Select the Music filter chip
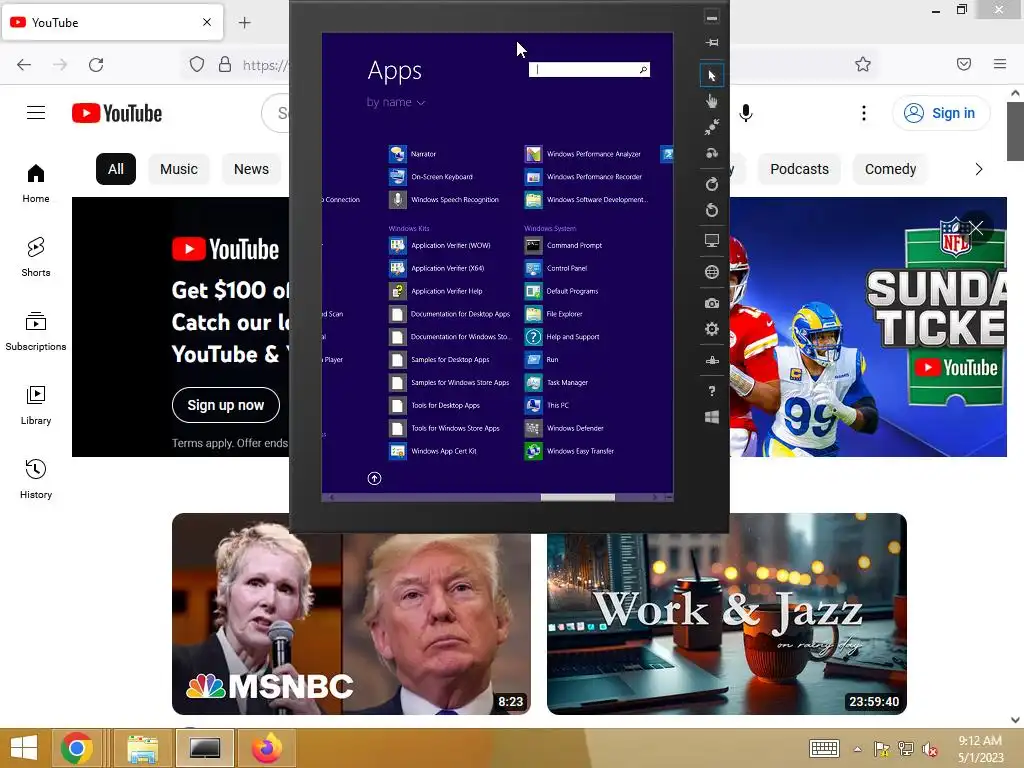Screen dimensions: 1024x768 click(179, 169)
